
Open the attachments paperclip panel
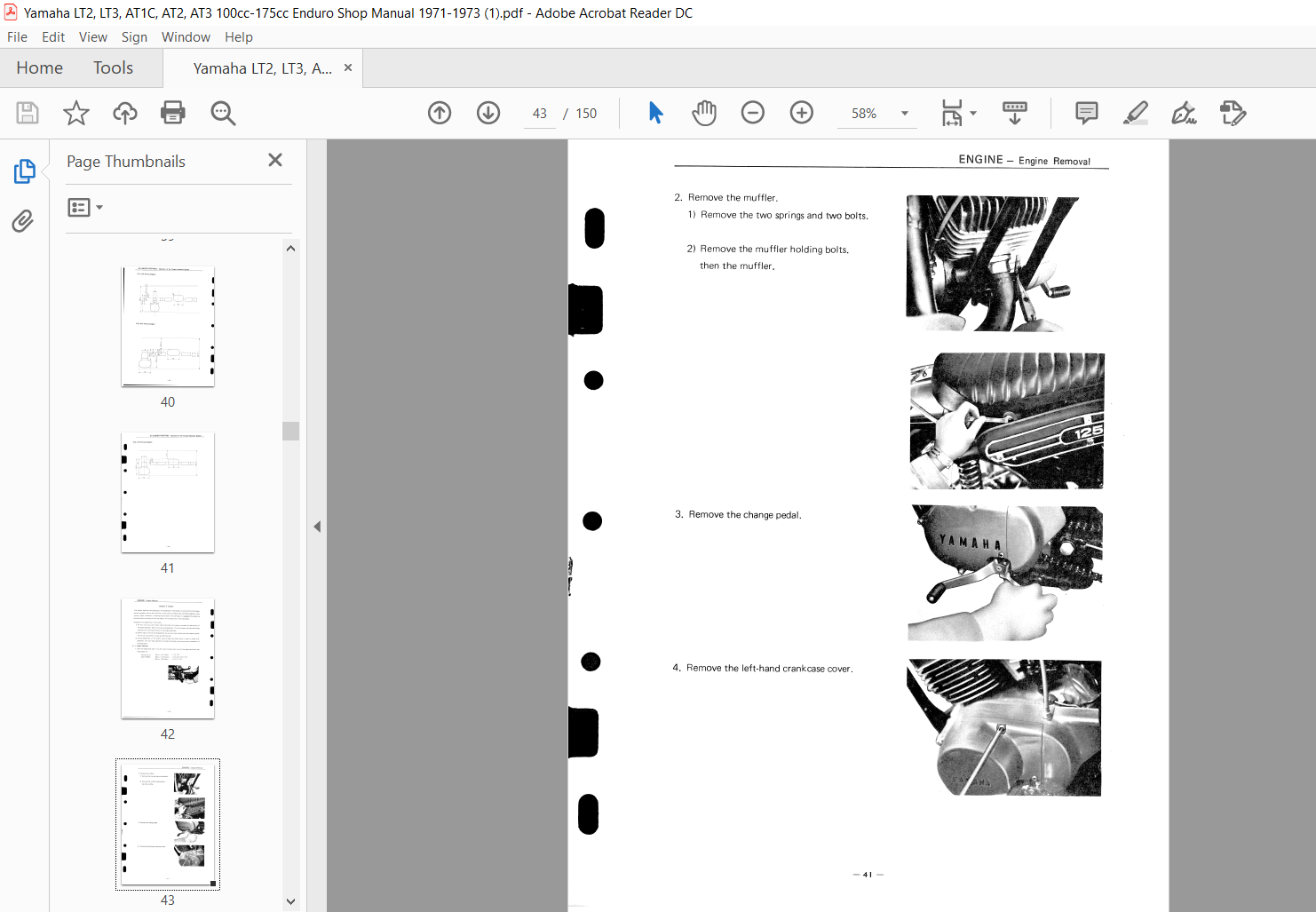click(23, 221)
